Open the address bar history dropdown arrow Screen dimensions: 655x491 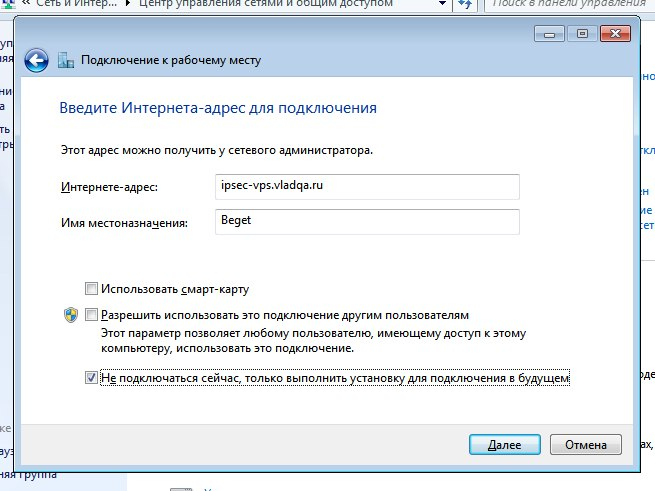(442, 4)
